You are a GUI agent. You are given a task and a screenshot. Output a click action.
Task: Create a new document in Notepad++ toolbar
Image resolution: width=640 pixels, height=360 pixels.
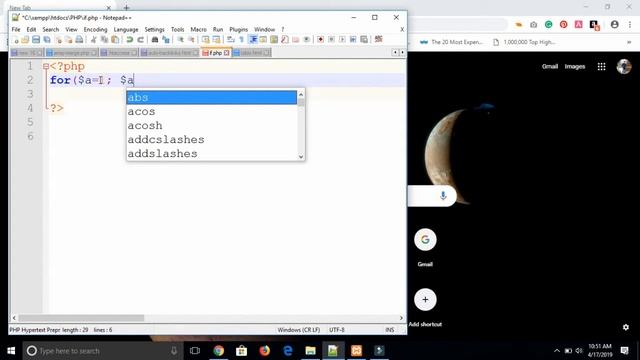coord(15,40)
